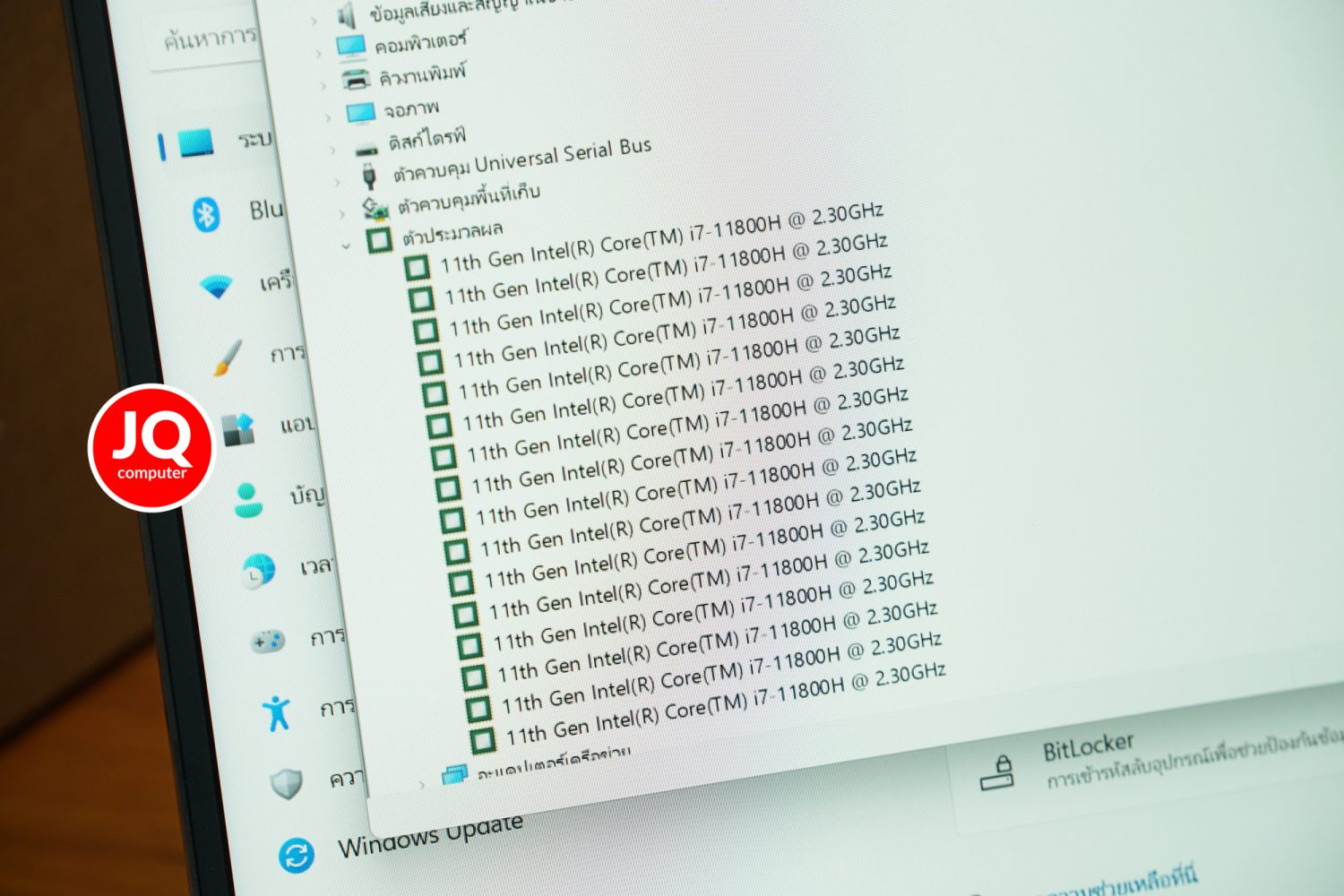This screenshot has width=1344, height=896.
Task: Select the green chip icon beside ตัวประมวลผล
Action: (379, 239)
